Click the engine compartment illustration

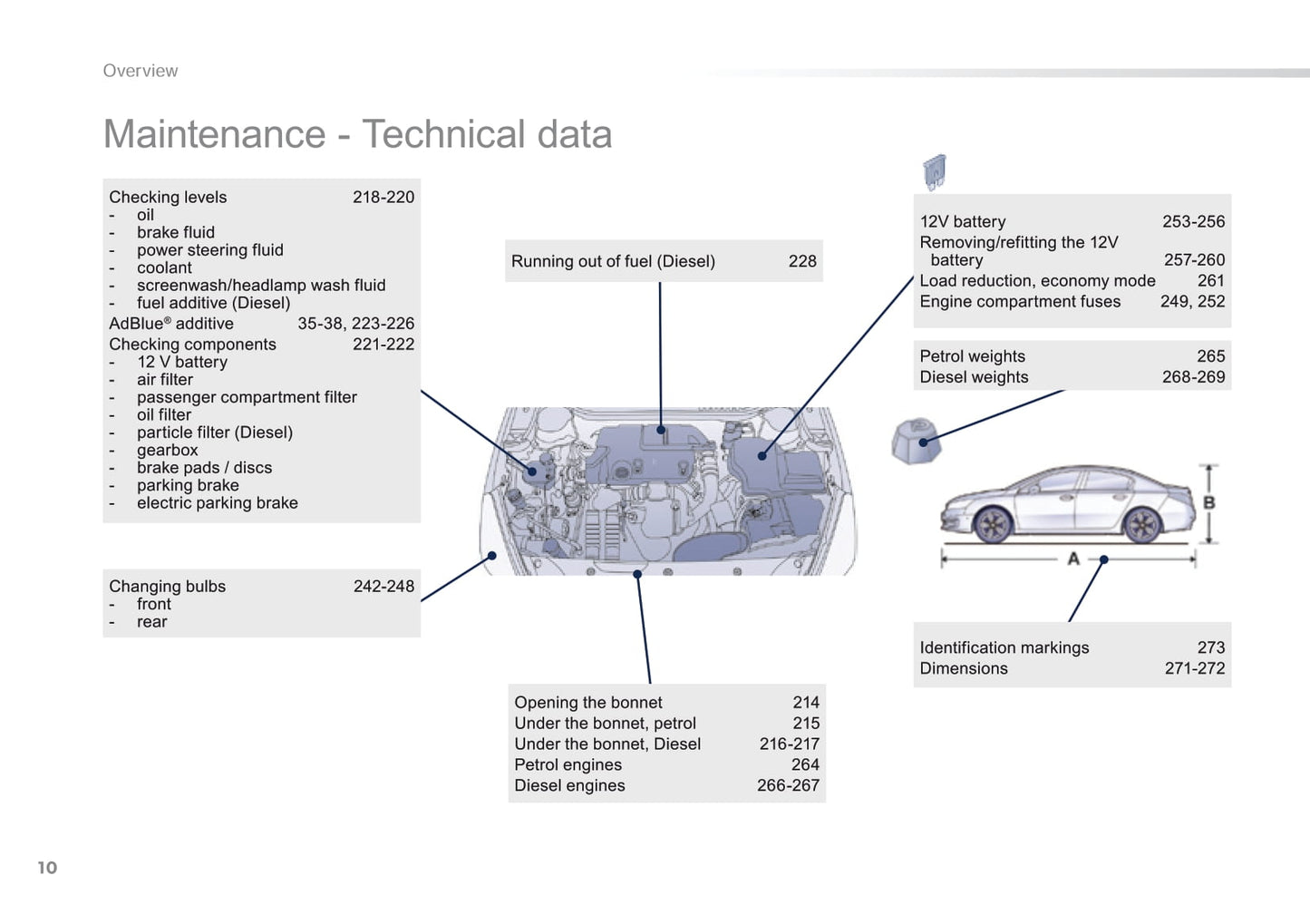pos(667,491)
